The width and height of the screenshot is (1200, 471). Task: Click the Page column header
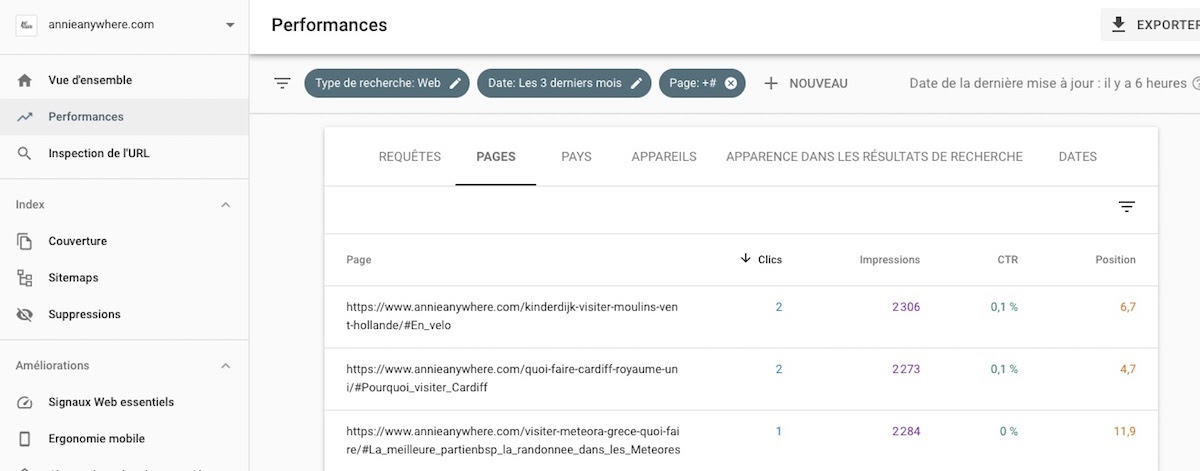[359, 260]
